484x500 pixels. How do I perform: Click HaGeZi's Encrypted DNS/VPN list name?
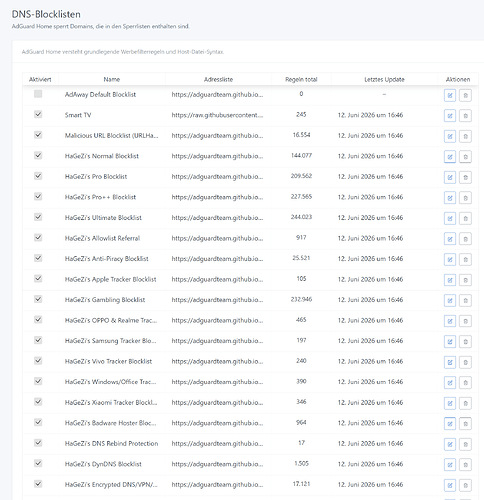click(111, 484)
